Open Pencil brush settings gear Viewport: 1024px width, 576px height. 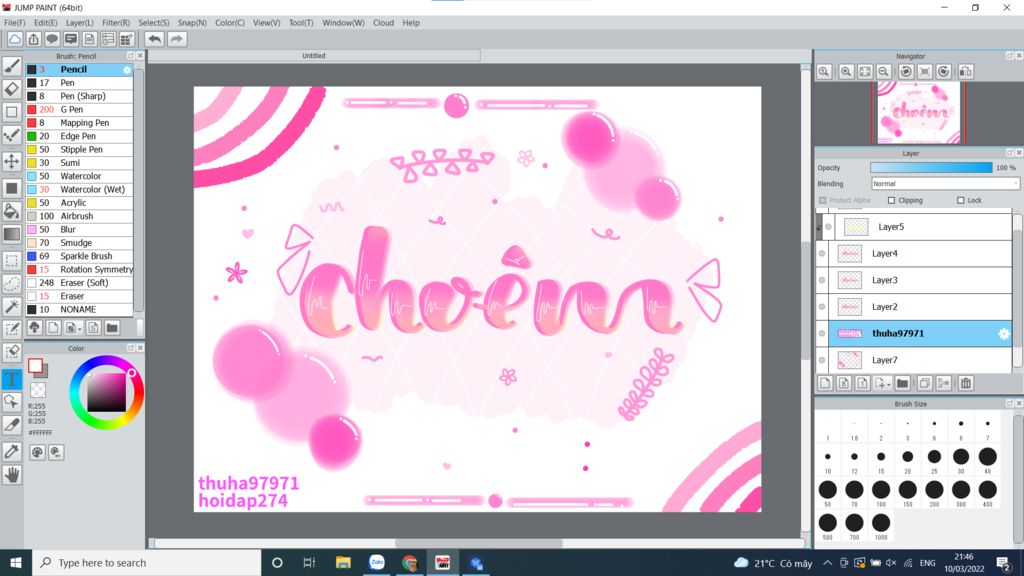(127, 70)
